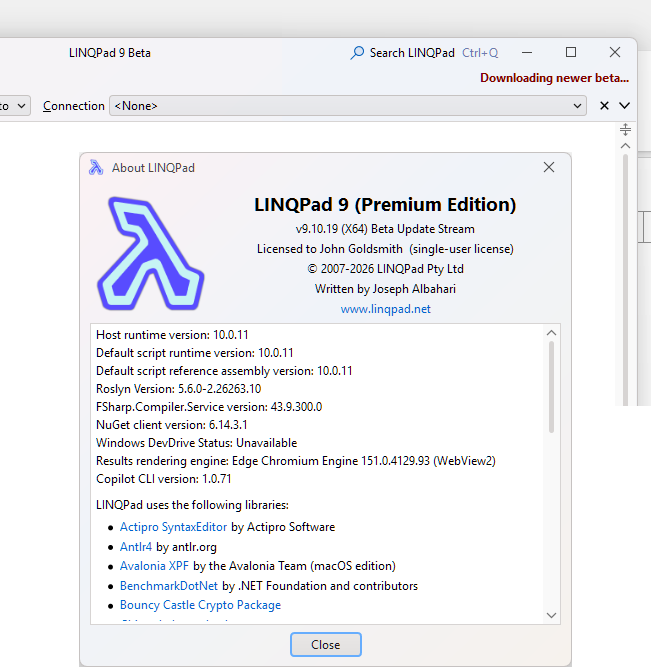Maximize the LINQPad 9 Beta window
651x667 pixels.
tap(571, 52)
